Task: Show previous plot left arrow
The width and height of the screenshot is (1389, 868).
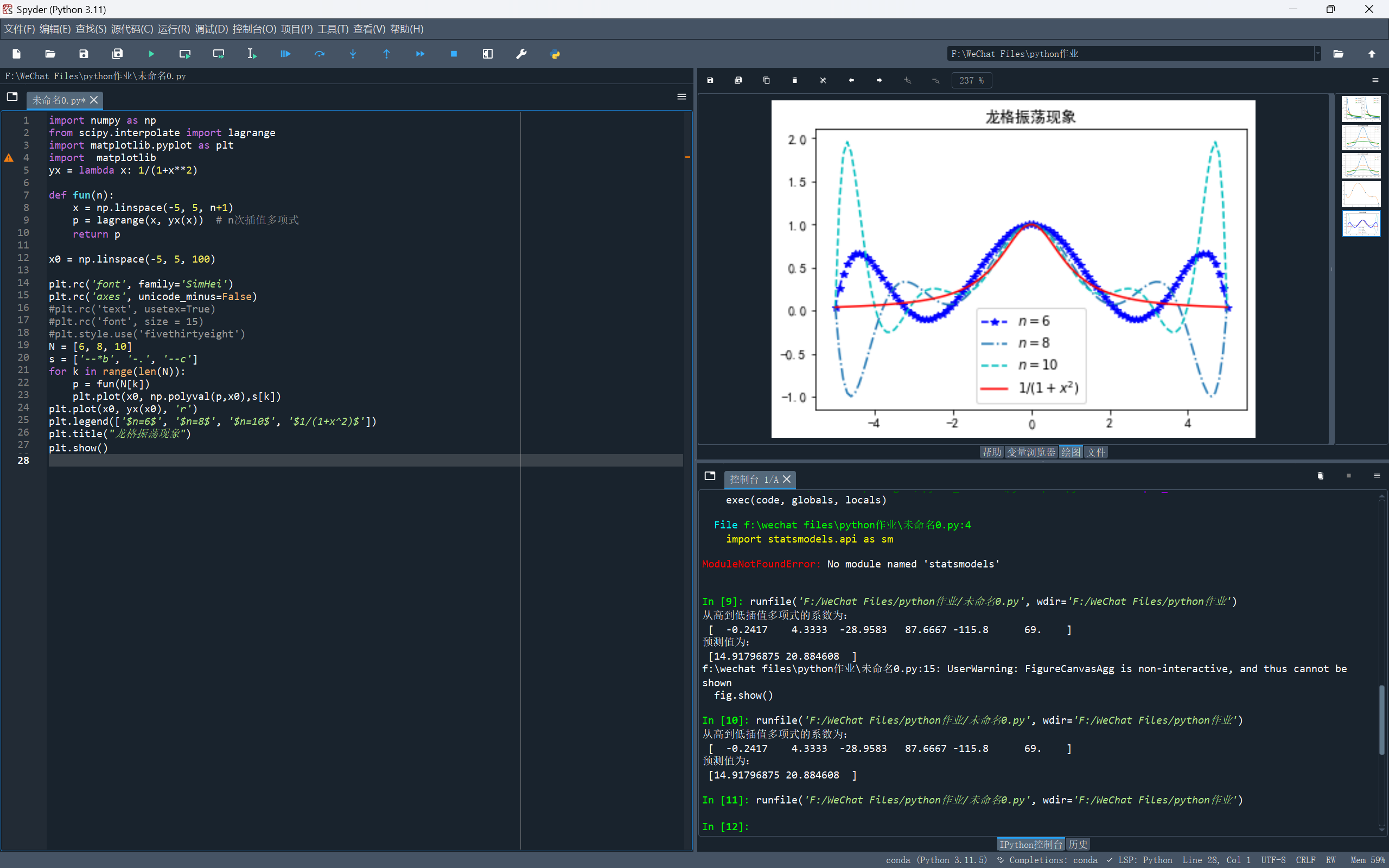Action: (851, 80)
